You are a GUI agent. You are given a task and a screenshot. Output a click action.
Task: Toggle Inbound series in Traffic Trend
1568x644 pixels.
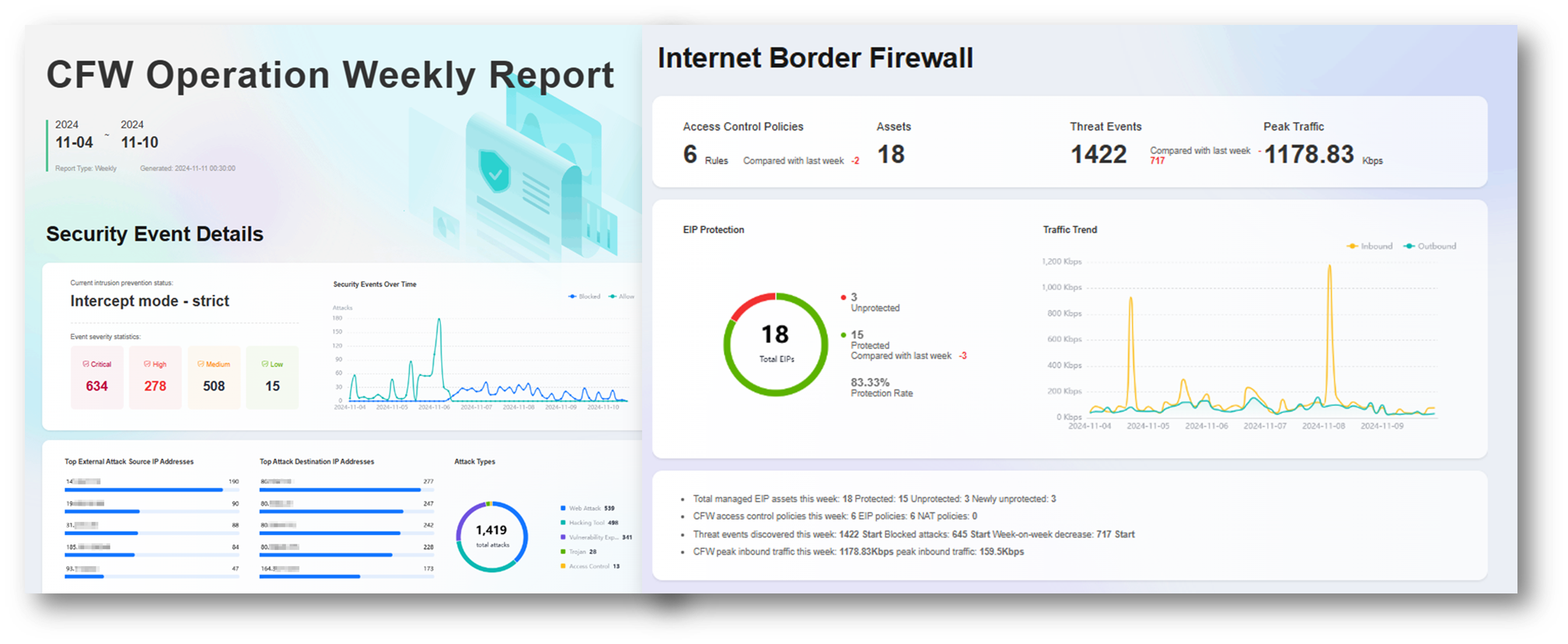tap(1370, 247)
